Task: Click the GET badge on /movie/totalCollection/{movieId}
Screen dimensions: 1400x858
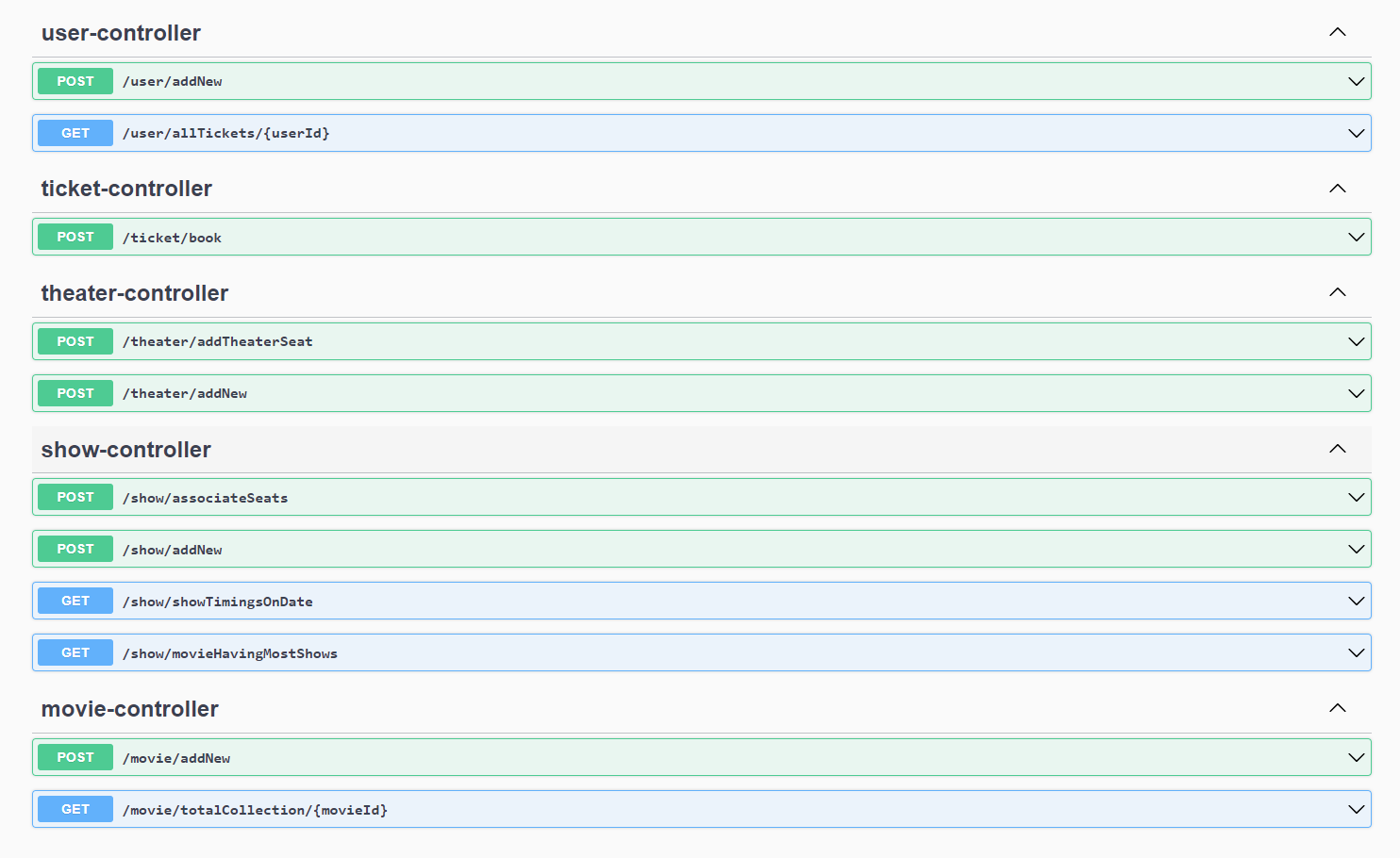Action: [75, 809]
